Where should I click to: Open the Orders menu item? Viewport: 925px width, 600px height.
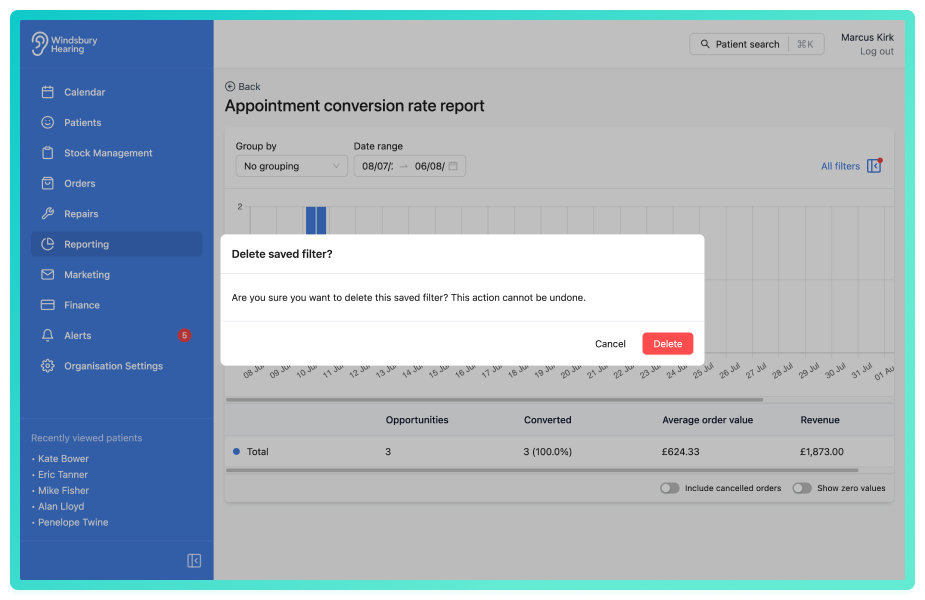(117, 183)
